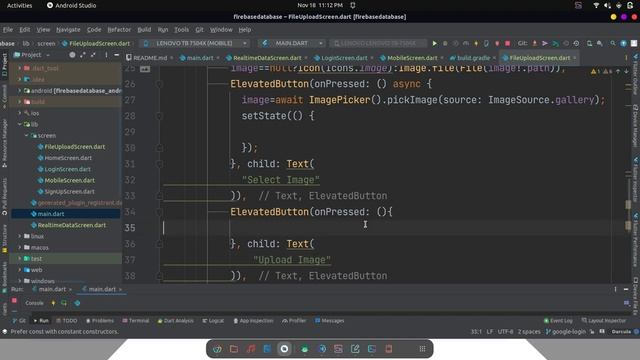Toggle fold marker on line 28

(160, 116)
